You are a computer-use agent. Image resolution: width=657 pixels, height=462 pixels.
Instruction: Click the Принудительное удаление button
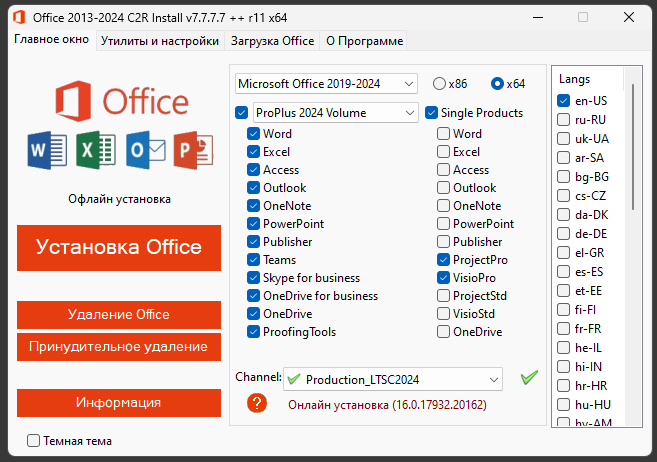click(x=119, y=347)
